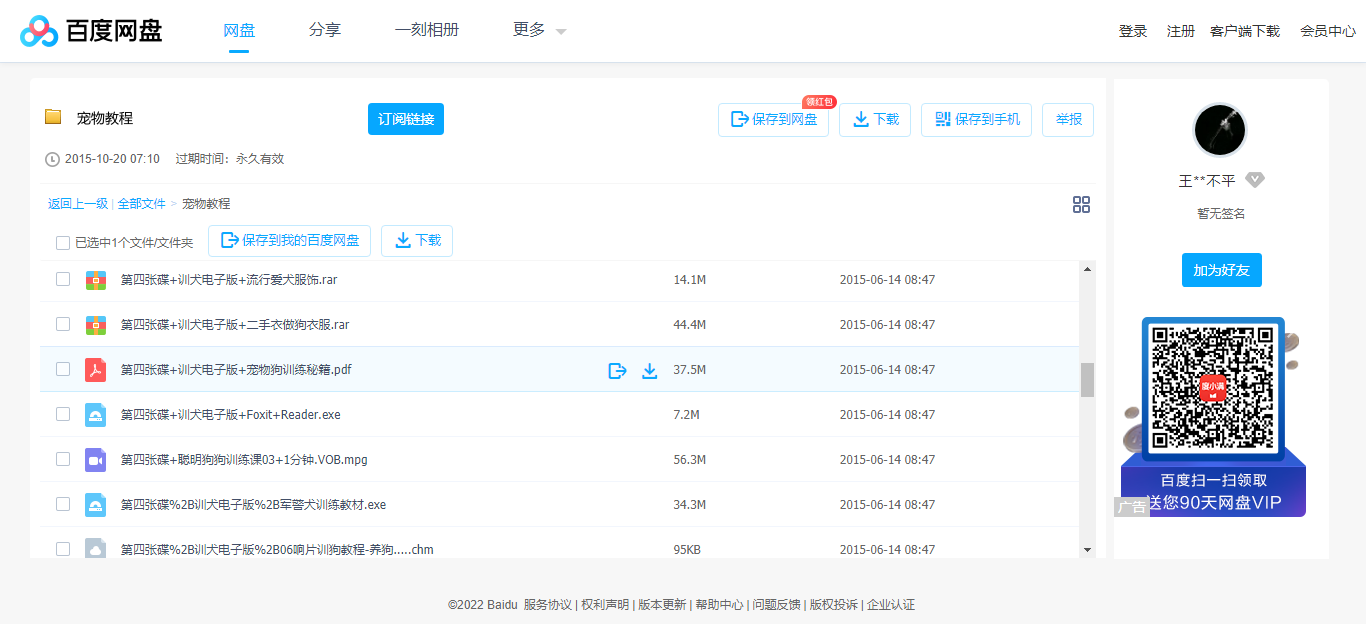Switch to grid view above the file list
The image size is (1366, 624).
point(1081,204)
